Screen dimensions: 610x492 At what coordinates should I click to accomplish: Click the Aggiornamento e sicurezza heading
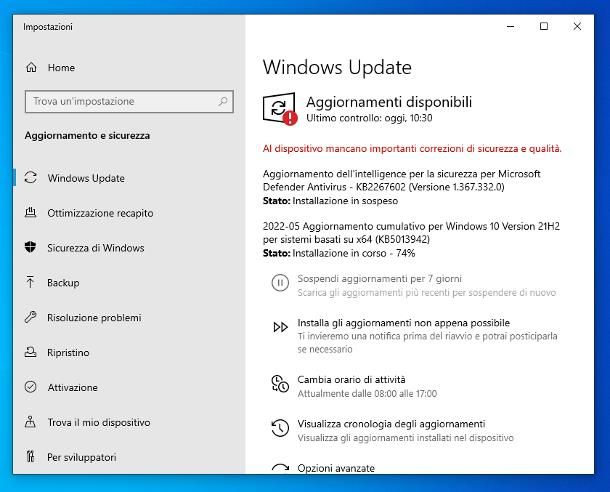tap(87, 135)
